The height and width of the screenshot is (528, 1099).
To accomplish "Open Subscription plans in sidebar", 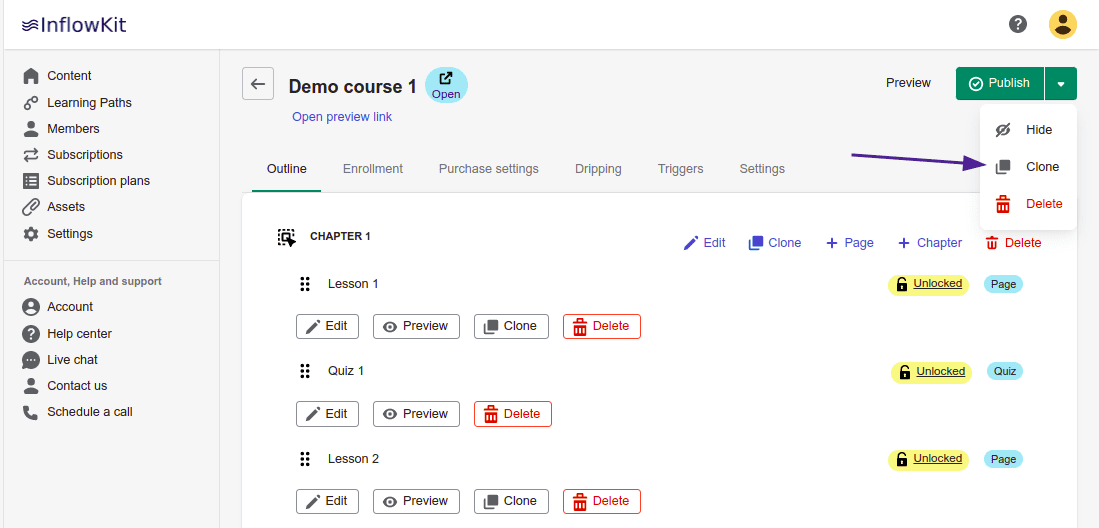I will point(98,181).
